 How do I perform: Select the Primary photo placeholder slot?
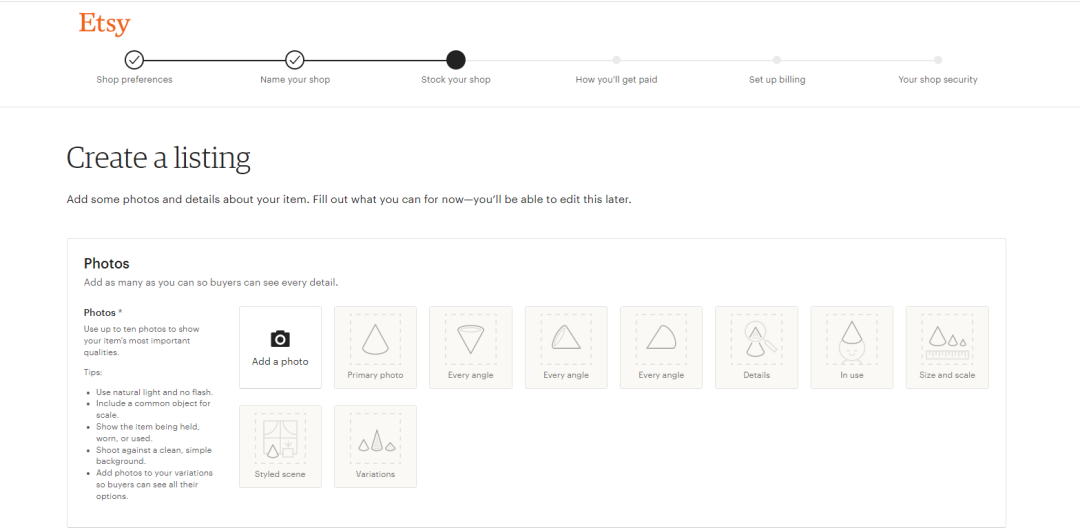375,347
